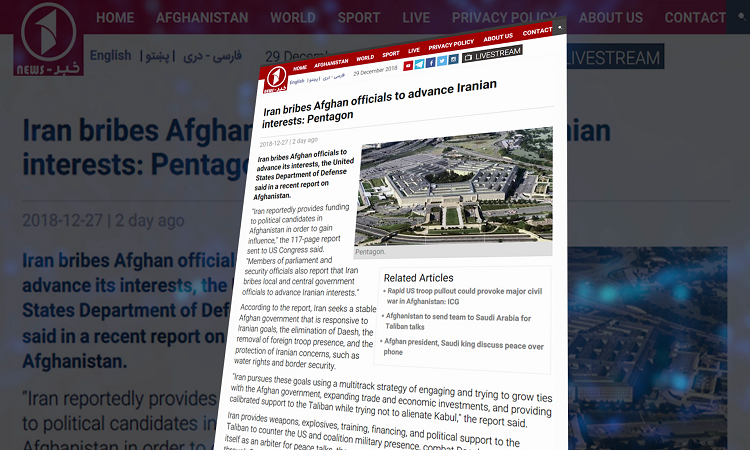Switch to فارسی - دری on the background page

[x=212, y=56]
